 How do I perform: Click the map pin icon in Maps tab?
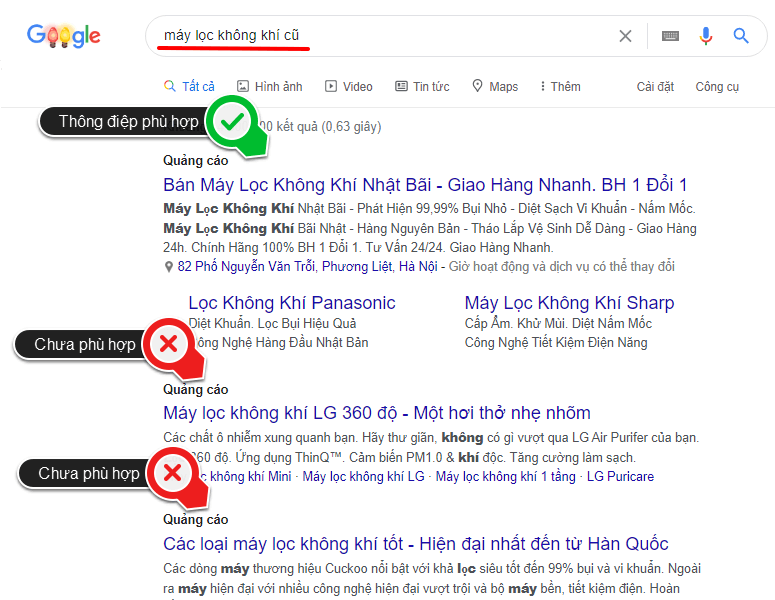477,86
